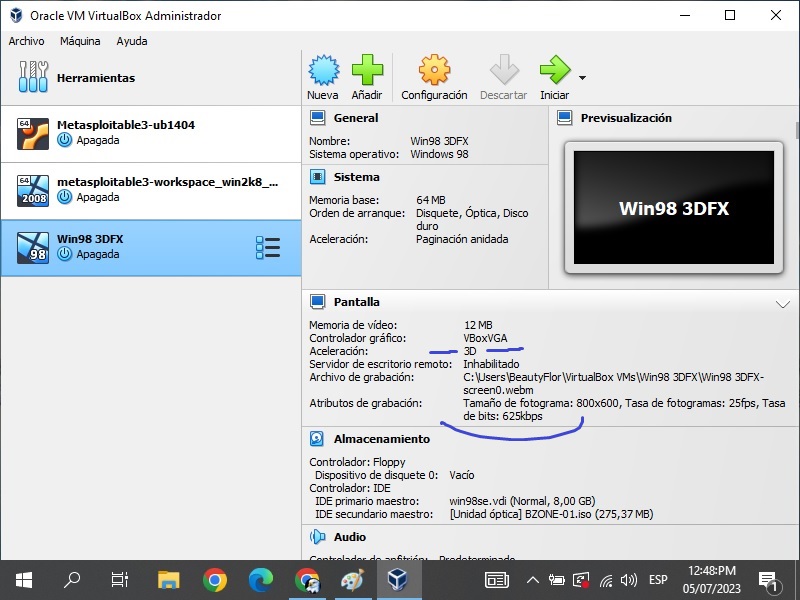Click the Windows 98 OS icon
The height and width of the screenshot is (600, 800).
click(x=33, y=248)
